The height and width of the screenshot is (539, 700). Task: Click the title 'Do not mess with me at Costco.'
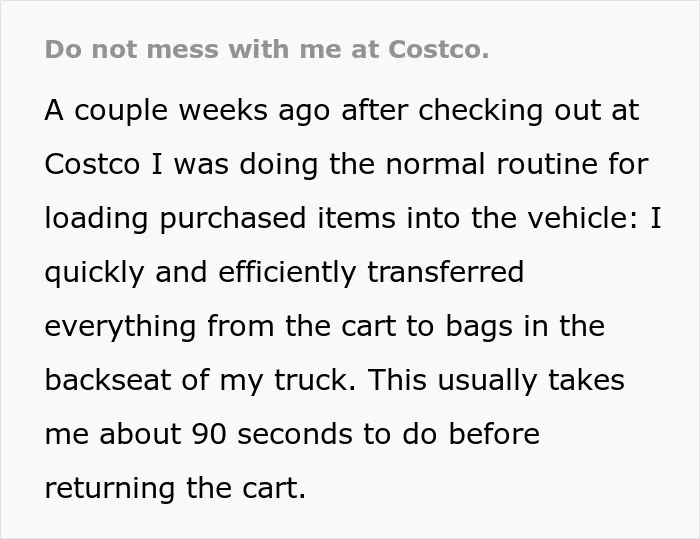(267, 49)
